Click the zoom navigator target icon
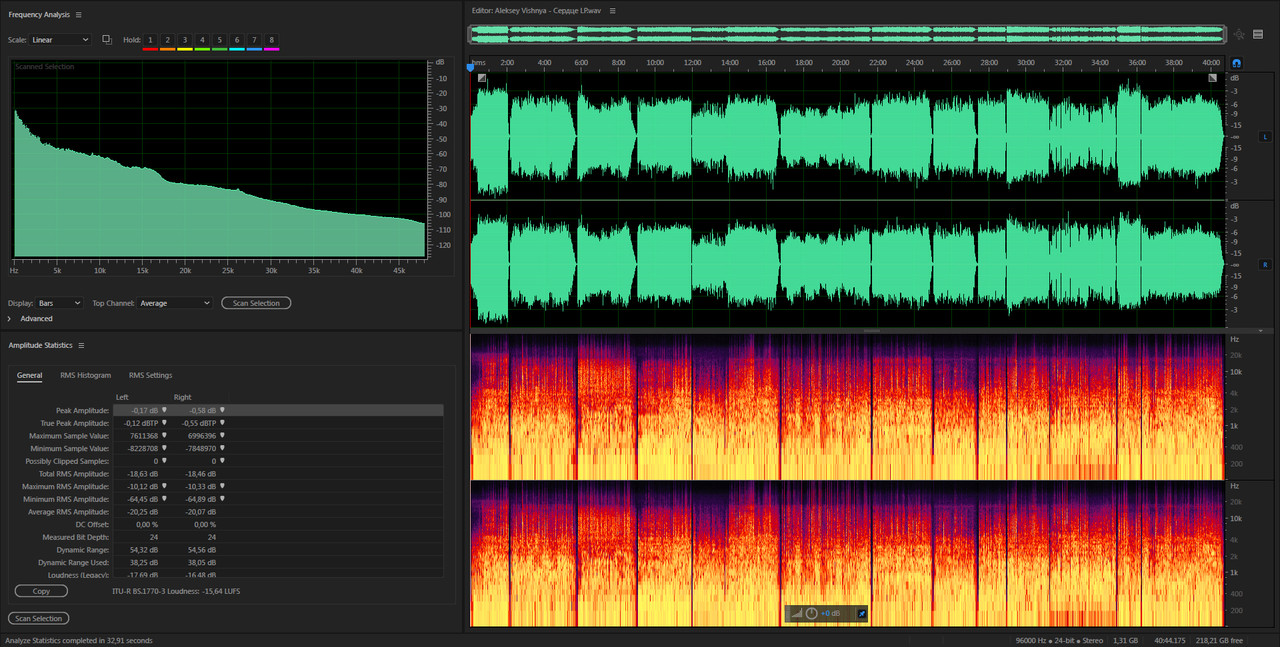The image size is (1280, 647). point(1239,34)
